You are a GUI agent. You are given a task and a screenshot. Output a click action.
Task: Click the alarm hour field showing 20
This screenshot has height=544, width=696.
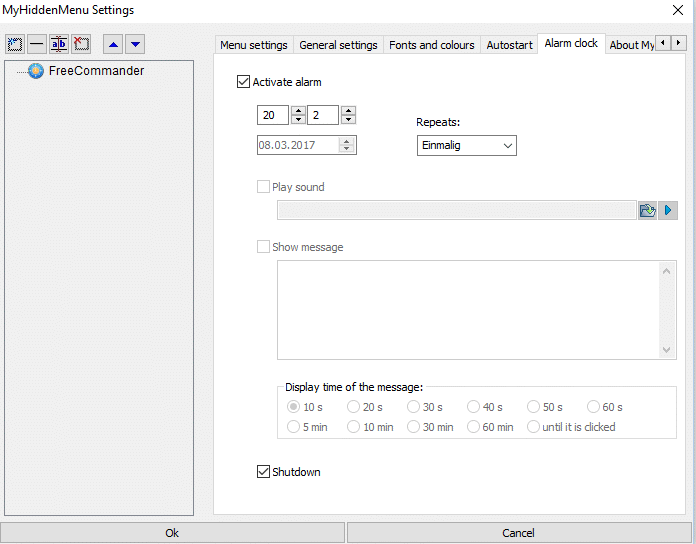272,115
